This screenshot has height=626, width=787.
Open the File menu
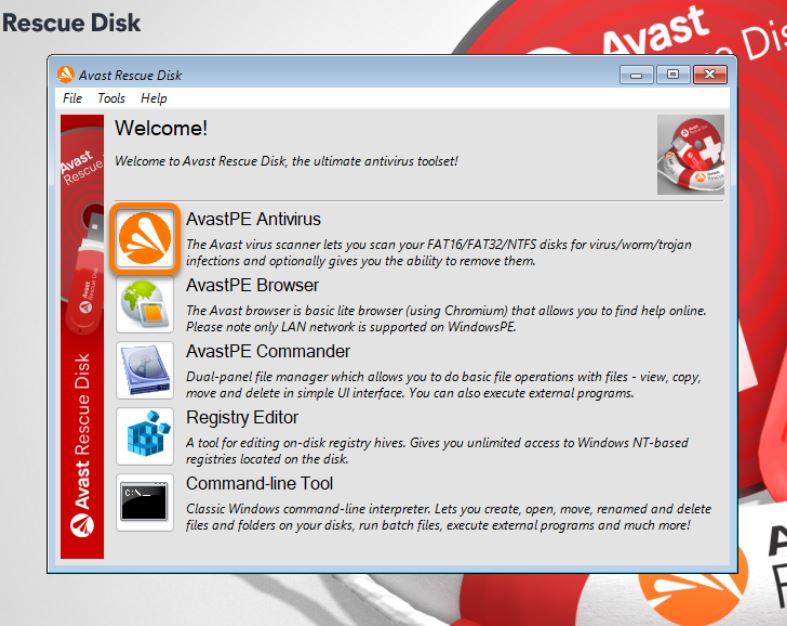point(72,98)
